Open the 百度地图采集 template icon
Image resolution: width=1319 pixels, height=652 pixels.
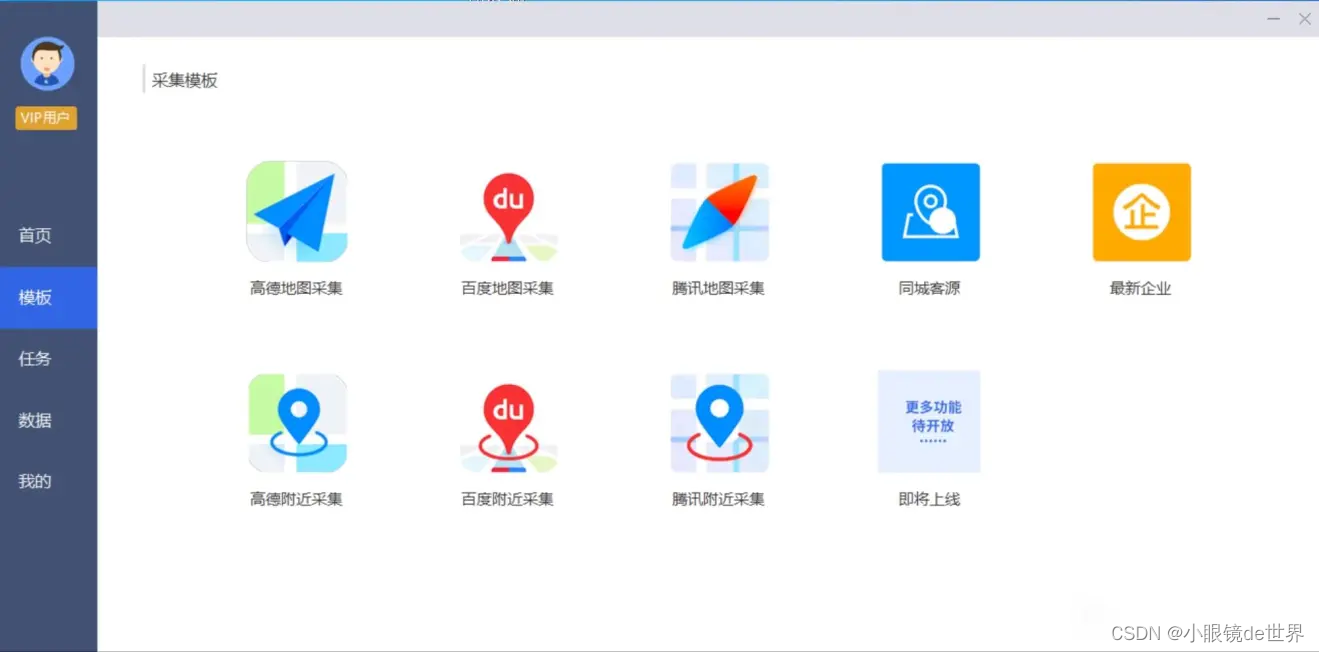coord(508,216)
